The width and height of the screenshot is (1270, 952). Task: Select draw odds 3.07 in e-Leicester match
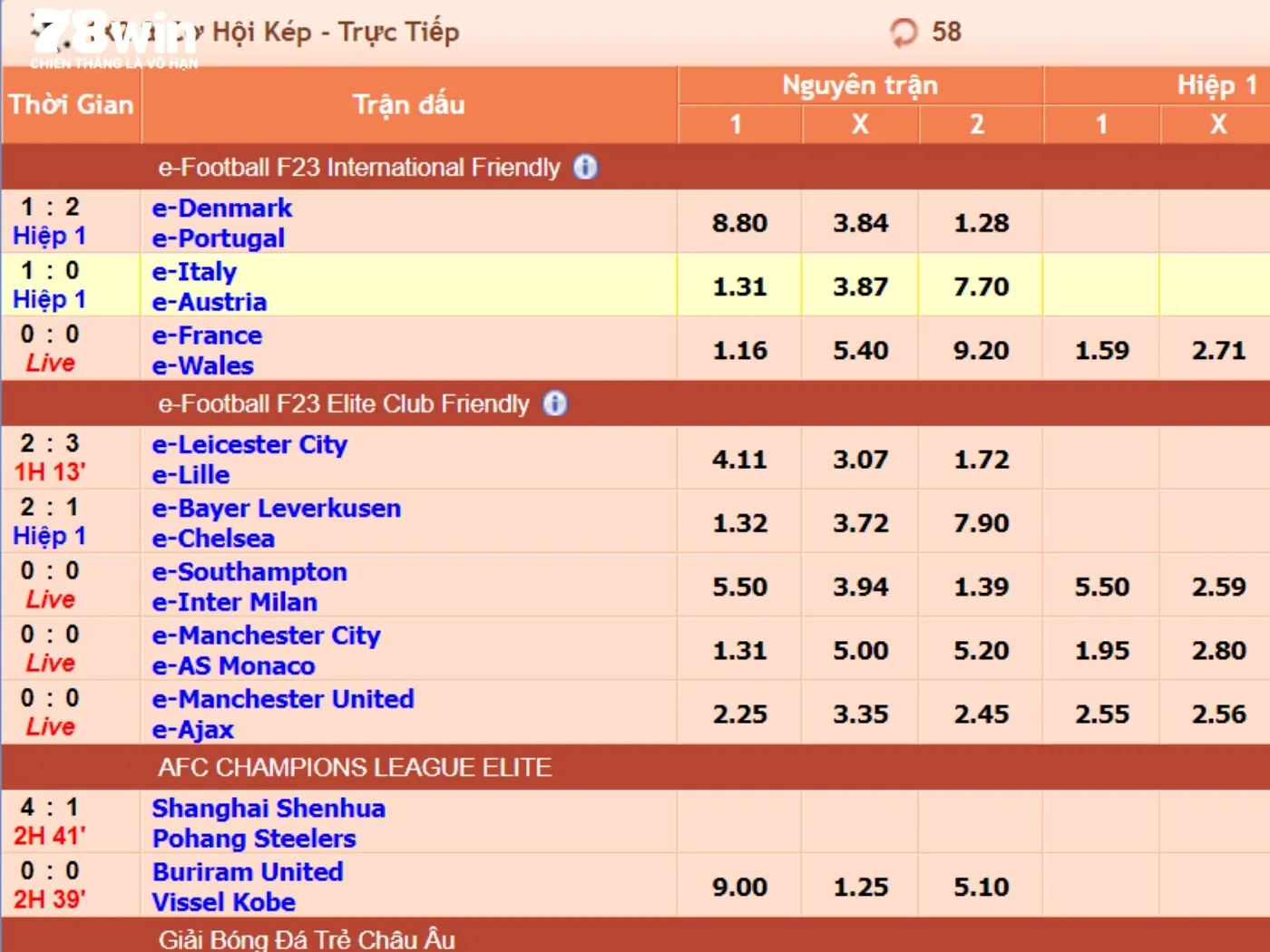pos(861,460)
